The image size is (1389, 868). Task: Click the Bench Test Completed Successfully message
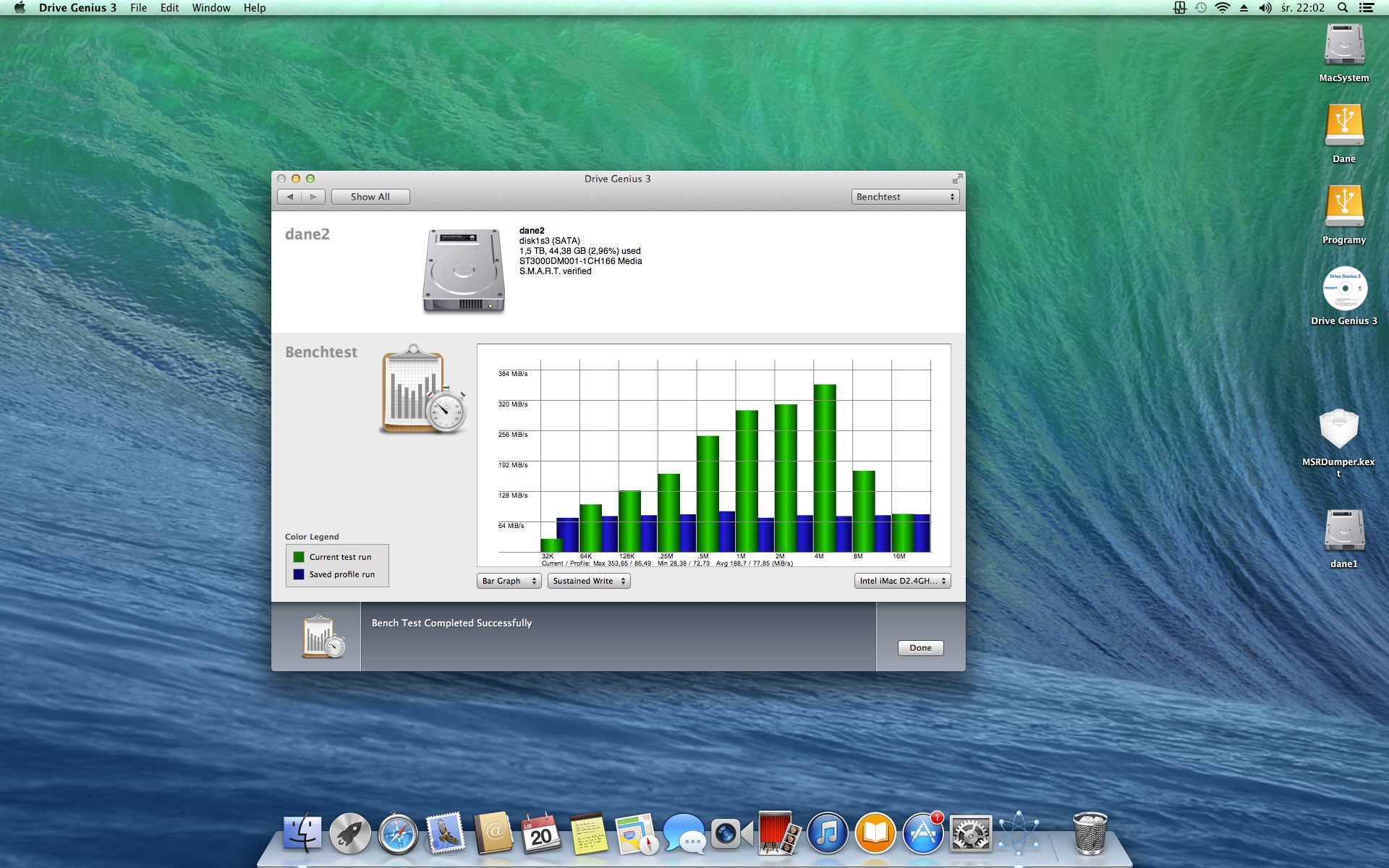pyautogui.click(x=451, y=623)
